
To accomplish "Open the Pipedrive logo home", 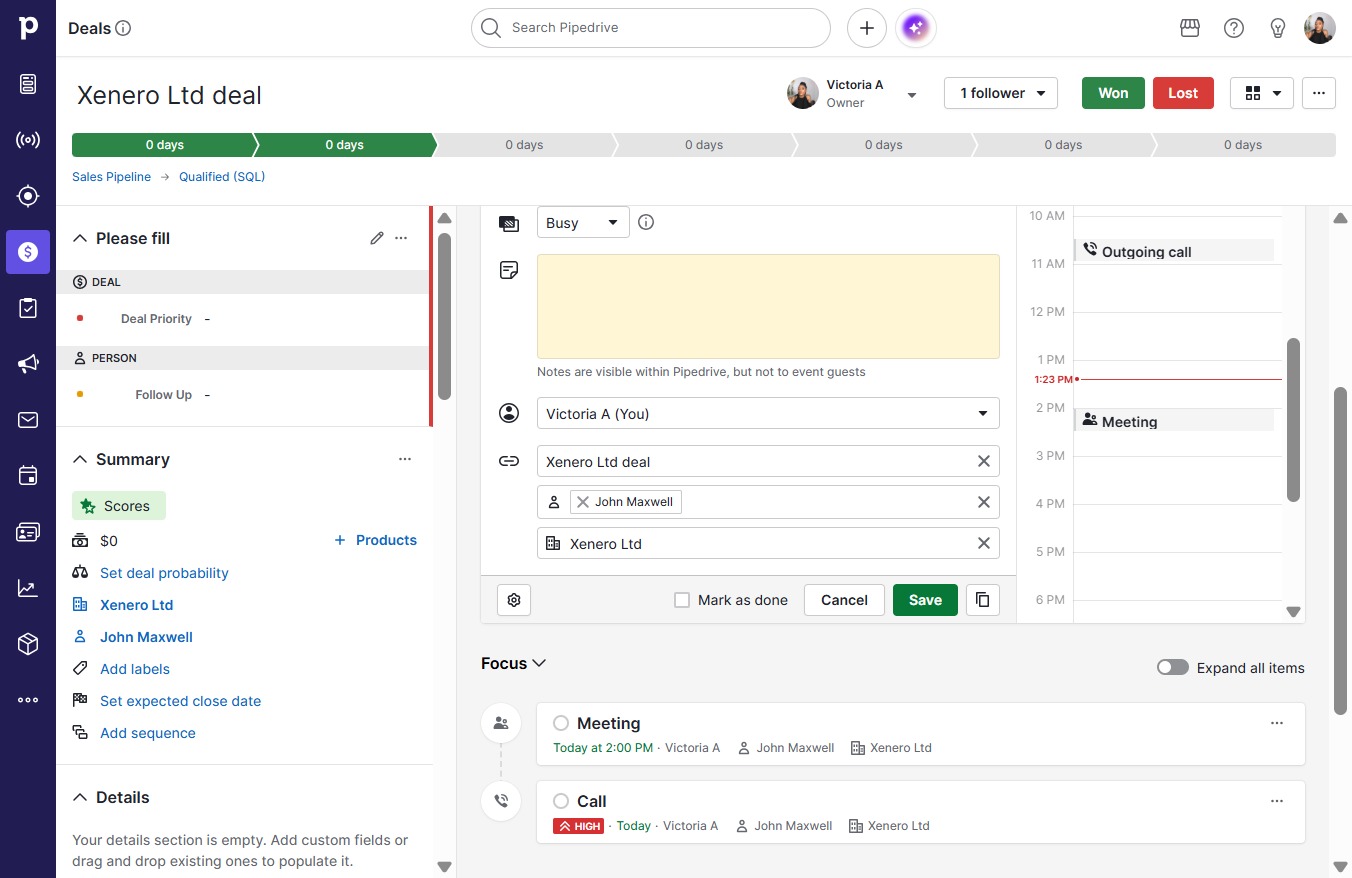I will click(28, 28).
